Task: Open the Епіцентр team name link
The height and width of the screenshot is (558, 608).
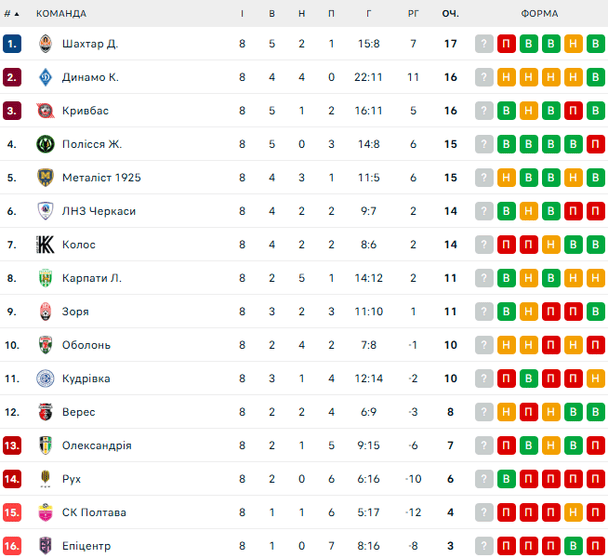Action: [86, 546]
